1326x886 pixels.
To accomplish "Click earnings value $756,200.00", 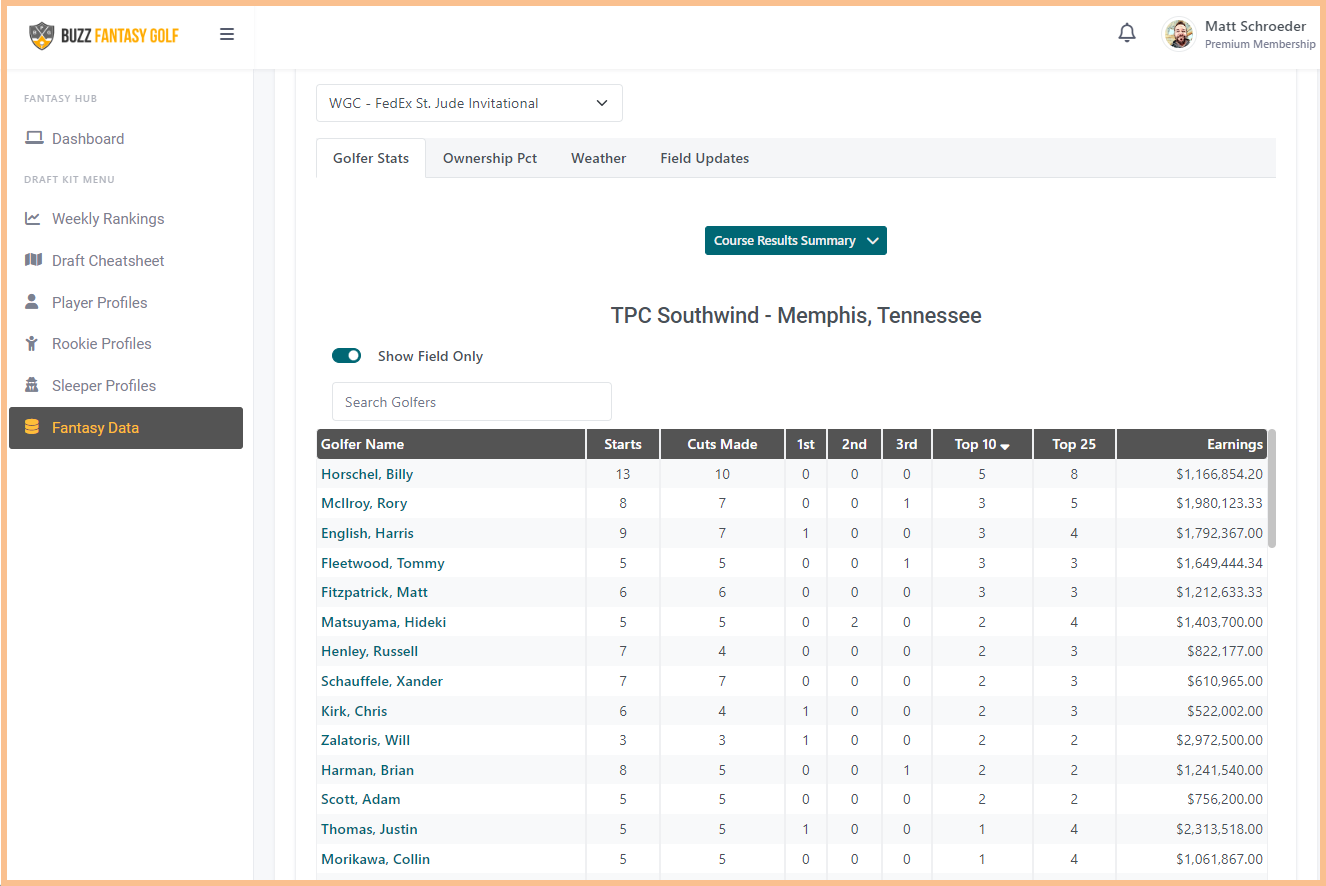I will point(1223,799).
